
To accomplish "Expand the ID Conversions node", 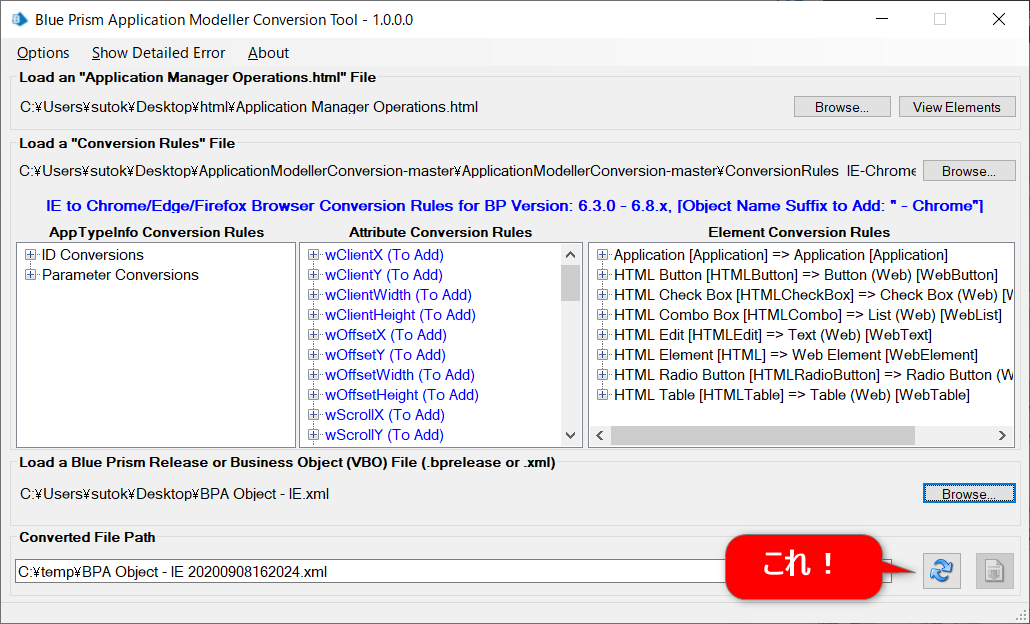I will 30,255.
